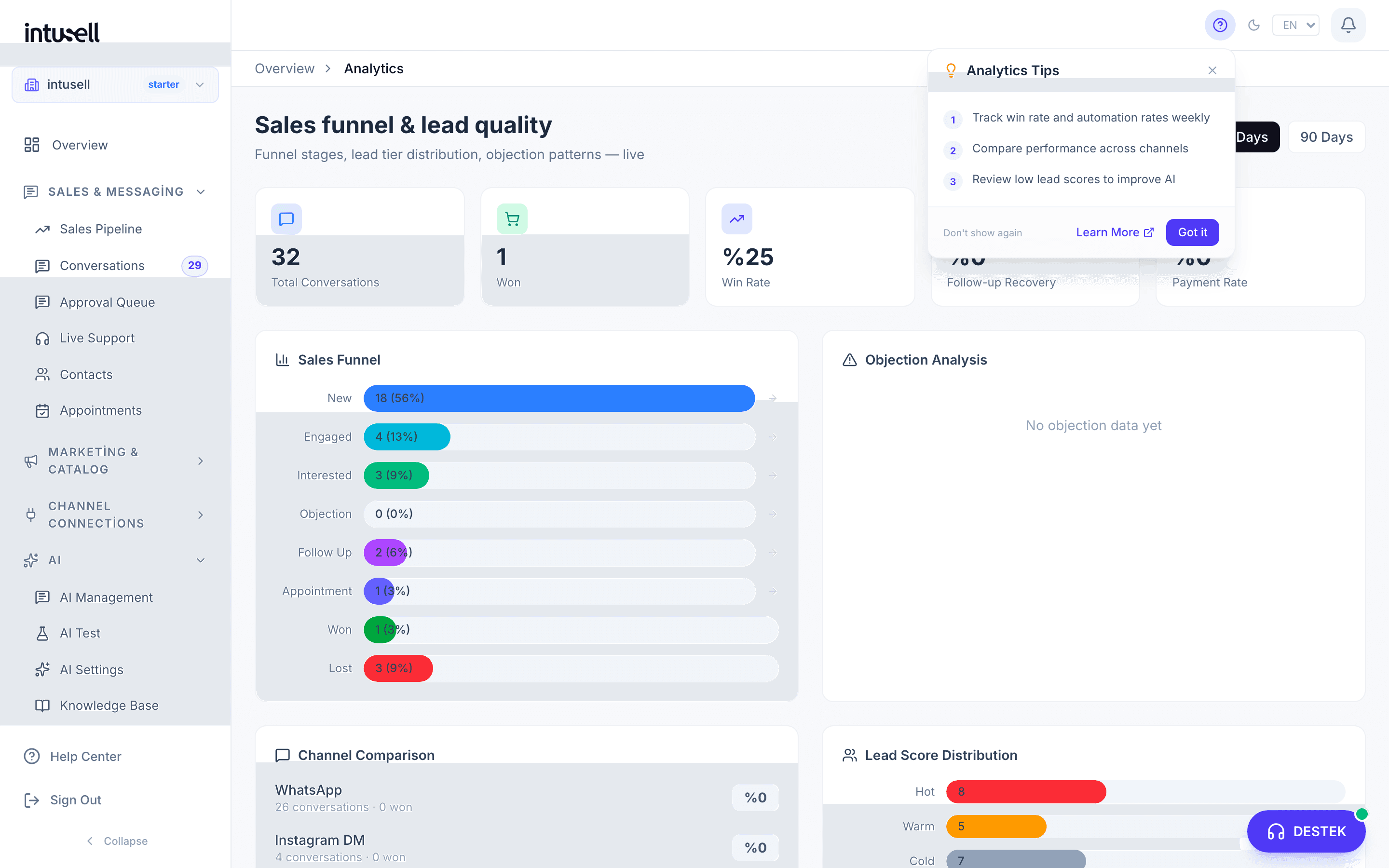The width and height of the screenshot is (1389, 868).
Task: Close the Analytics Tips popup
Action: (x=1212, y=70)
